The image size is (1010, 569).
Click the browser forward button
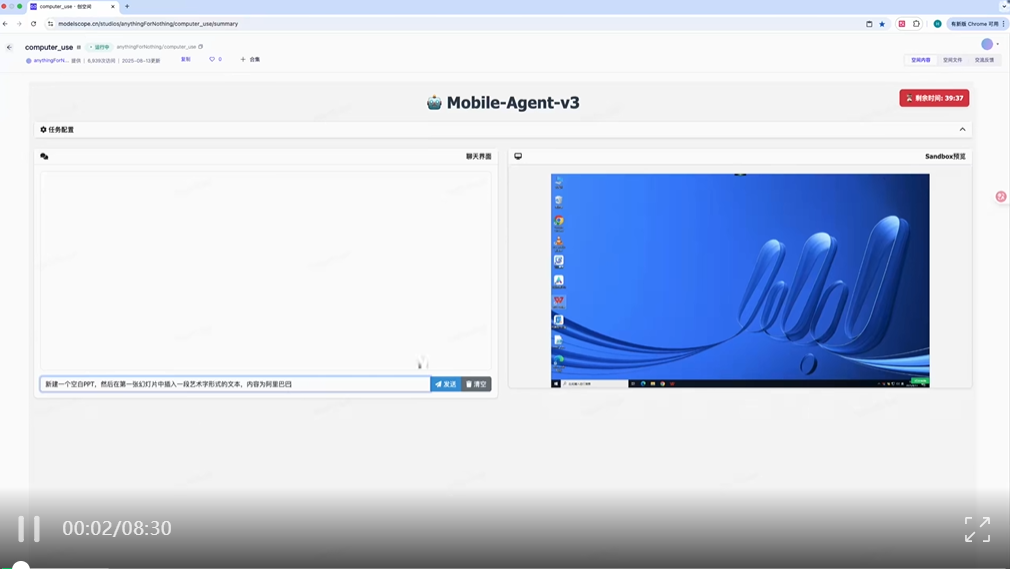coord(19,24)
